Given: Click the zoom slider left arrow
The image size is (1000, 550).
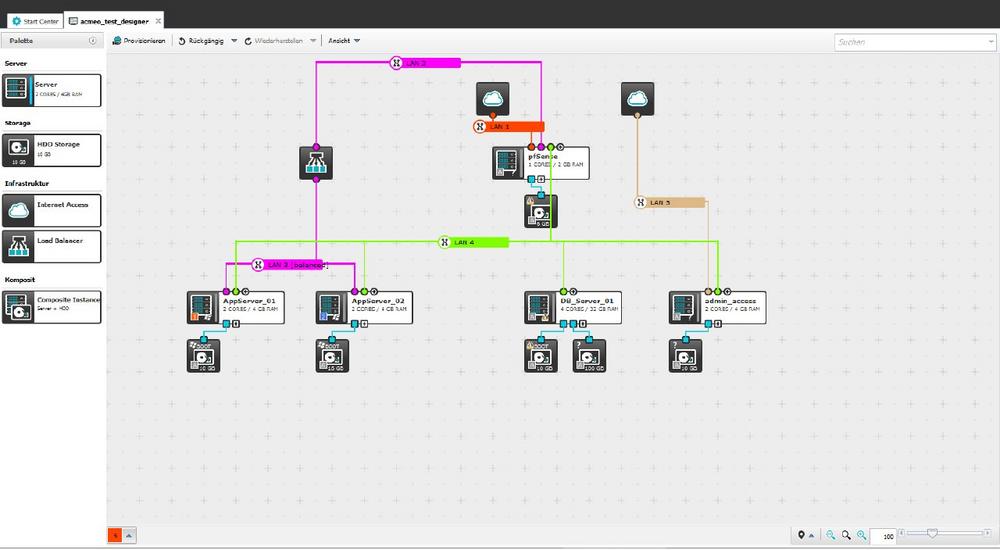Looking at the screenshot, I should (x=902, y=533).
